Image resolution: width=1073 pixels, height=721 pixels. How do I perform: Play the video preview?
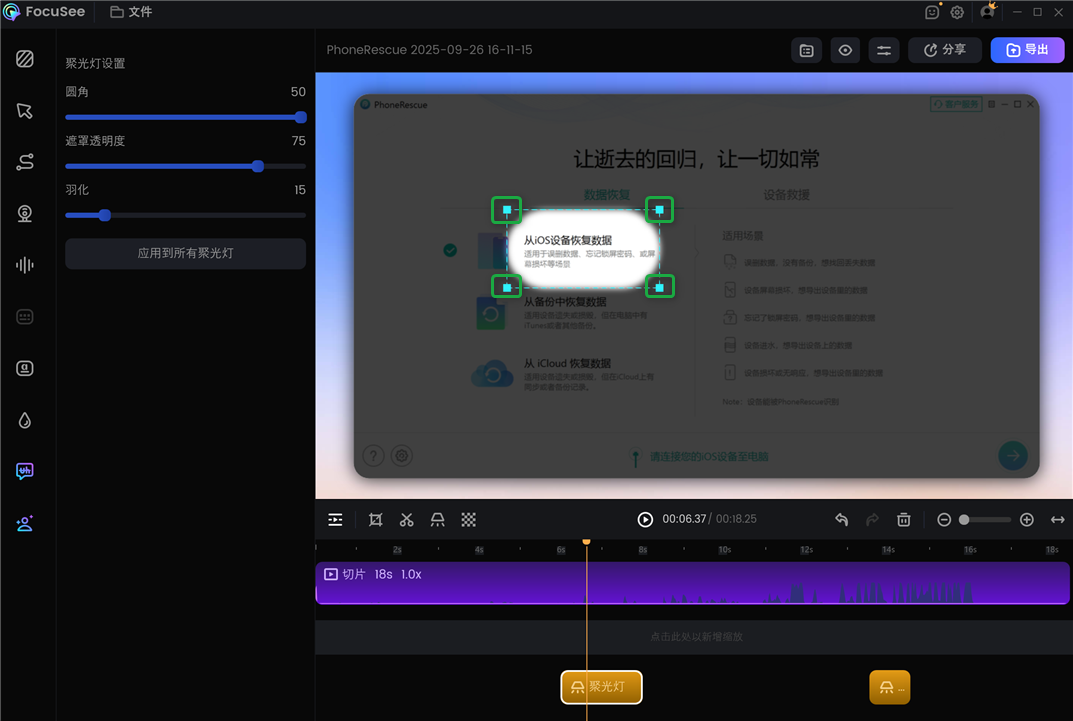point(645,519)
